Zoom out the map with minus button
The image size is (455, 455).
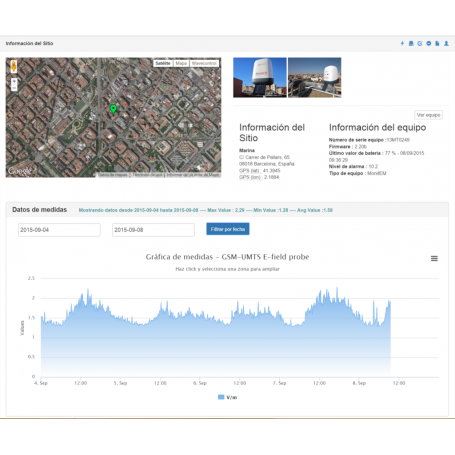[x=14, y=88]
